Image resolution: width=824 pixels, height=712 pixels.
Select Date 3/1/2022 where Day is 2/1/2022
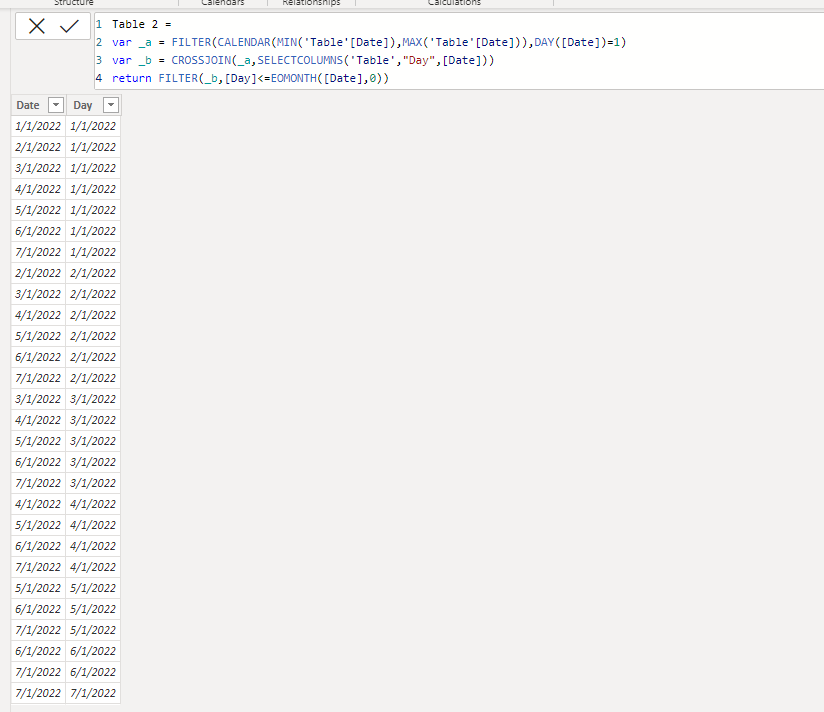point(38,294)
